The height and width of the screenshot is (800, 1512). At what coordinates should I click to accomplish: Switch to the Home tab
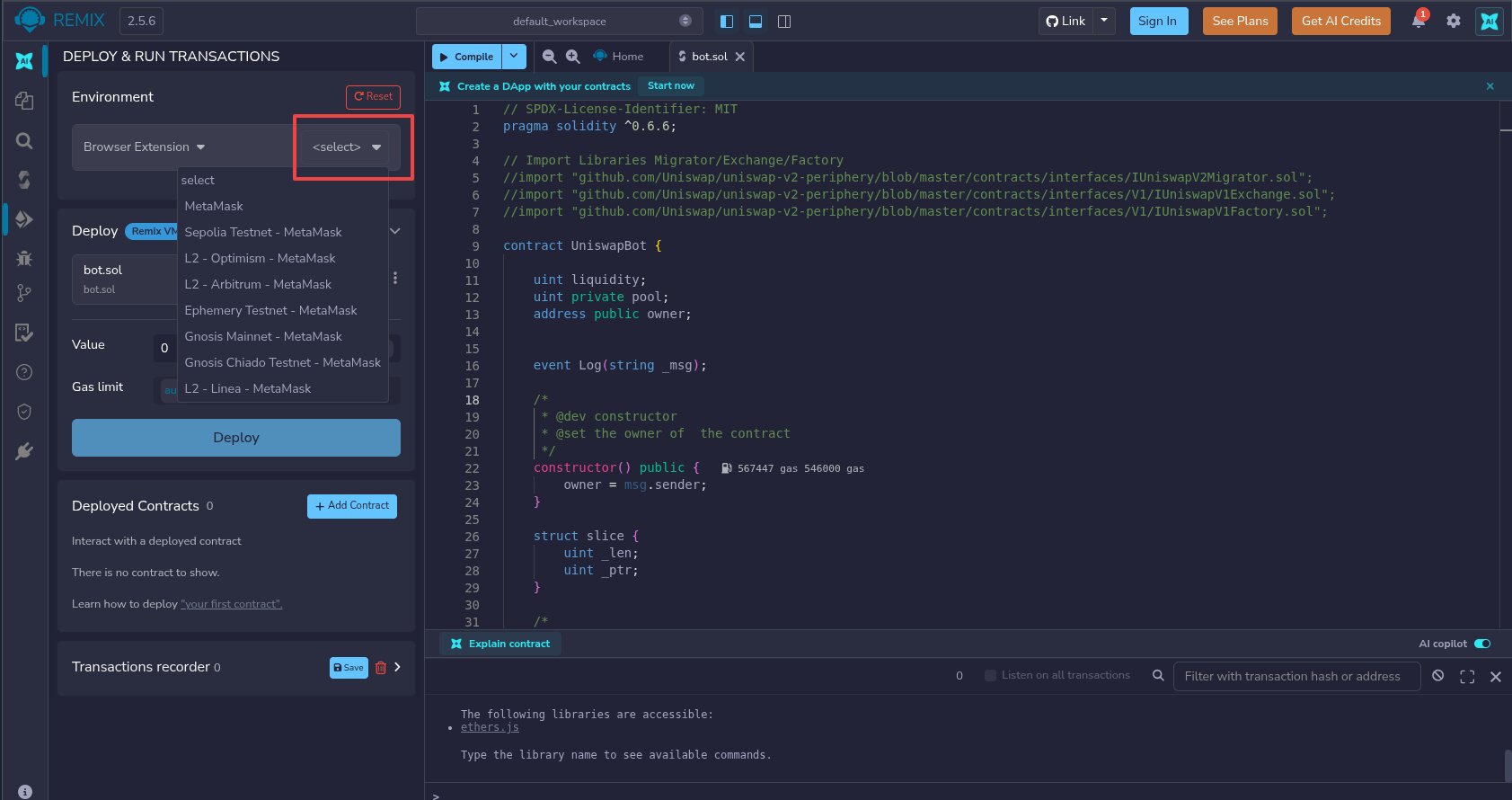click(619, 57)
